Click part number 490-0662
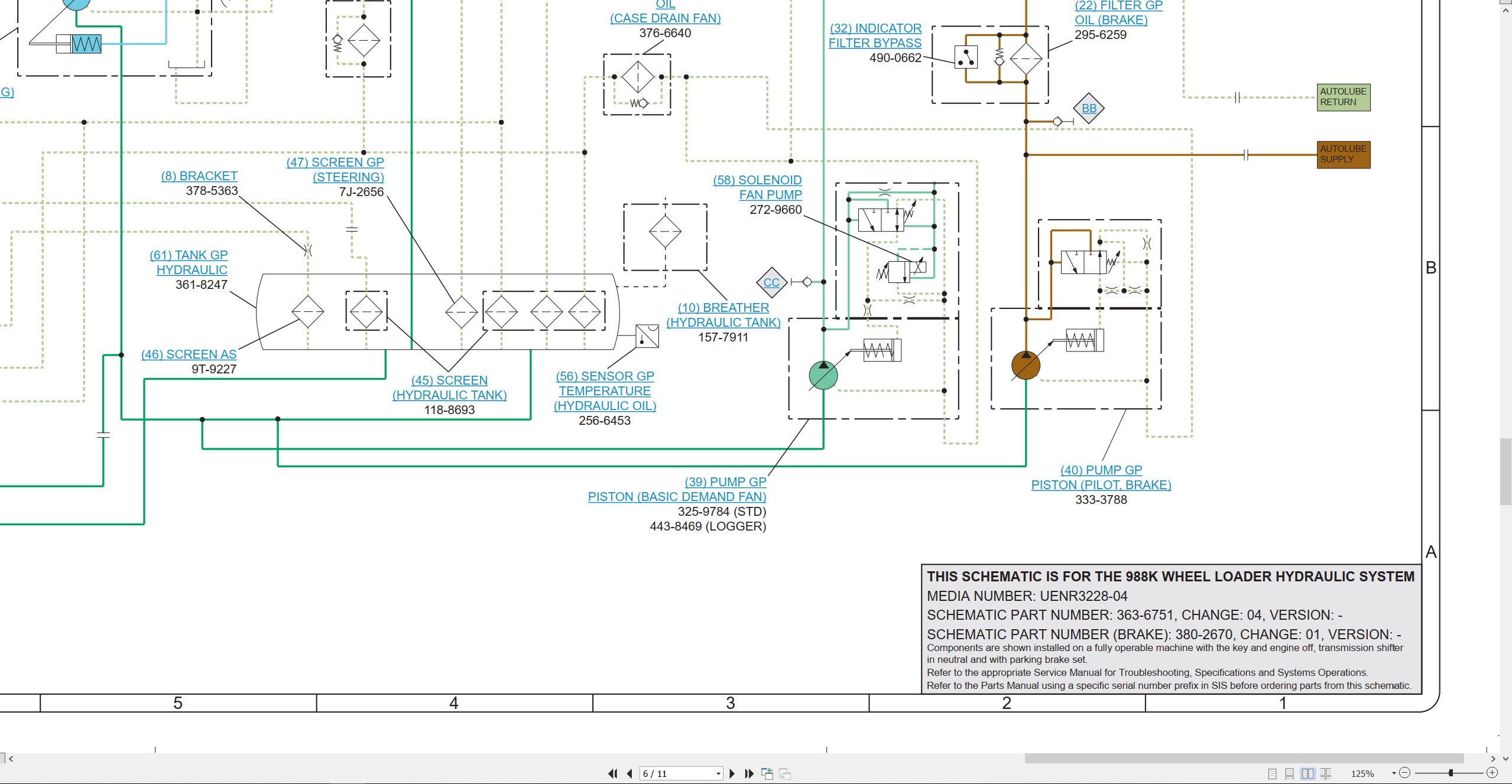Image resolution: width=1512 pixels, height=784 pixels. click(895, 58)
